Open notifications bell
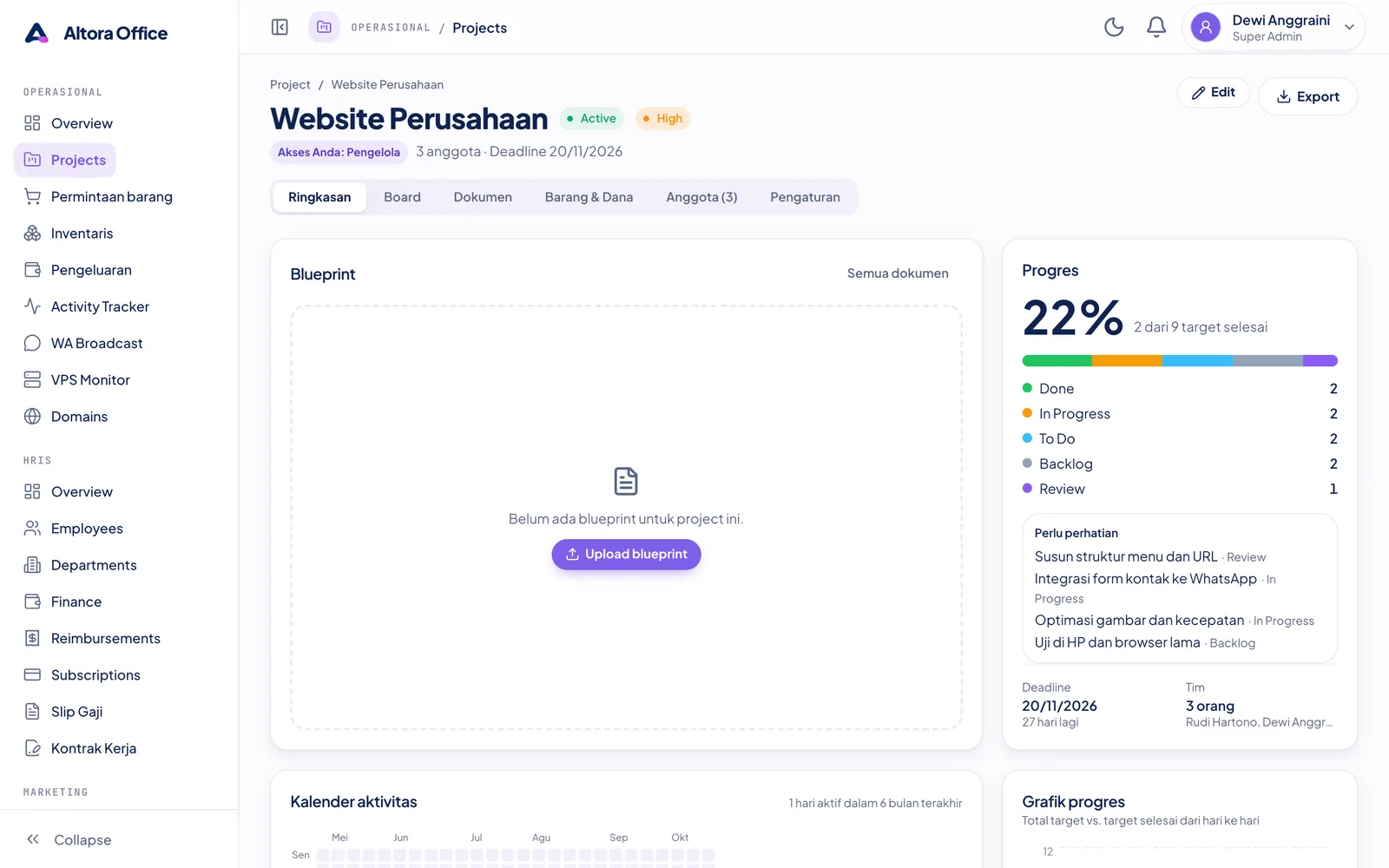 pos(1156,27)
